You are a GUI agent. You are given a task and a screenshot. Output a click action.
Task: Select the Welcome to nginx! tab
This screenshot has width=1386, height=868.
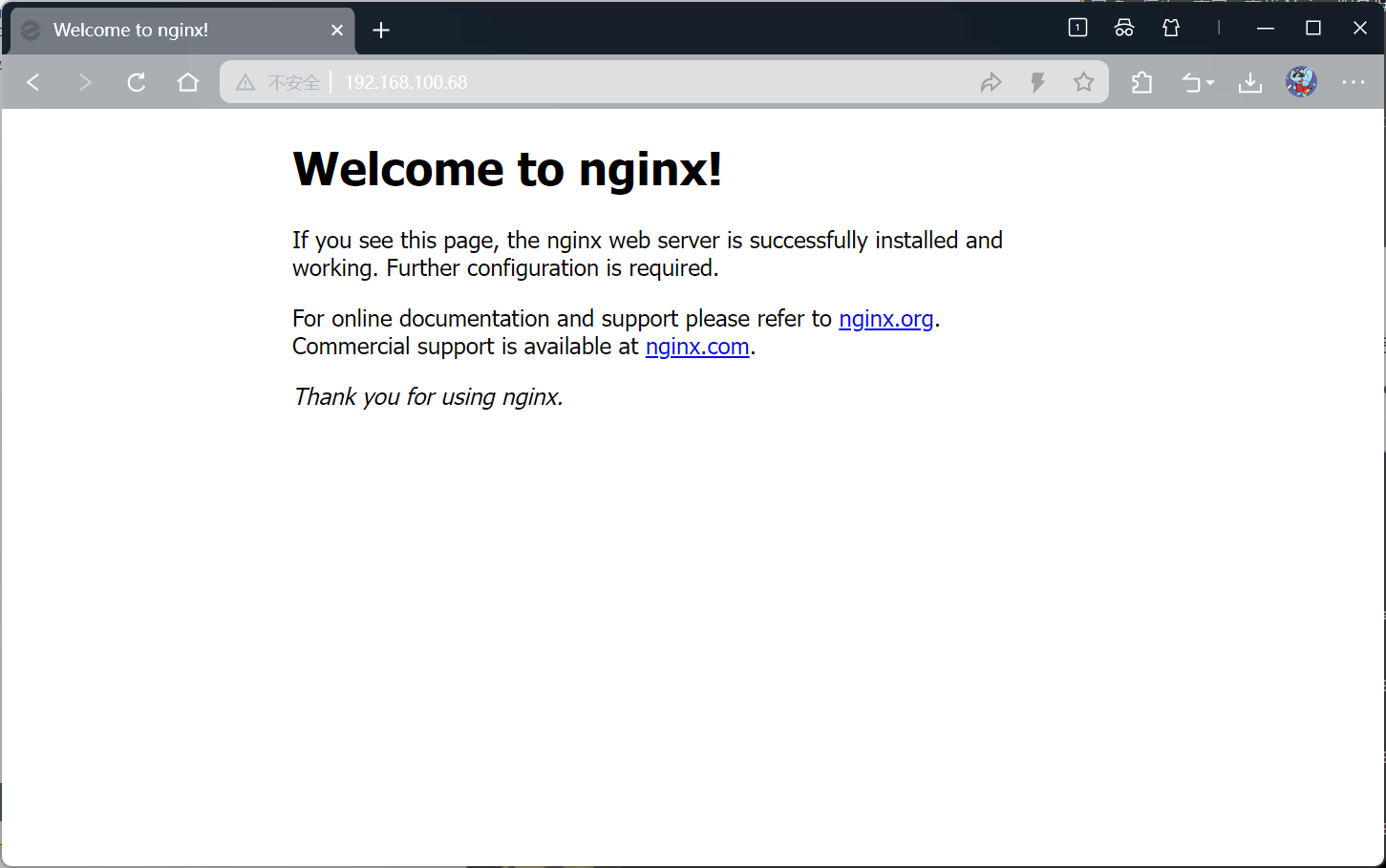click(181, 31)
